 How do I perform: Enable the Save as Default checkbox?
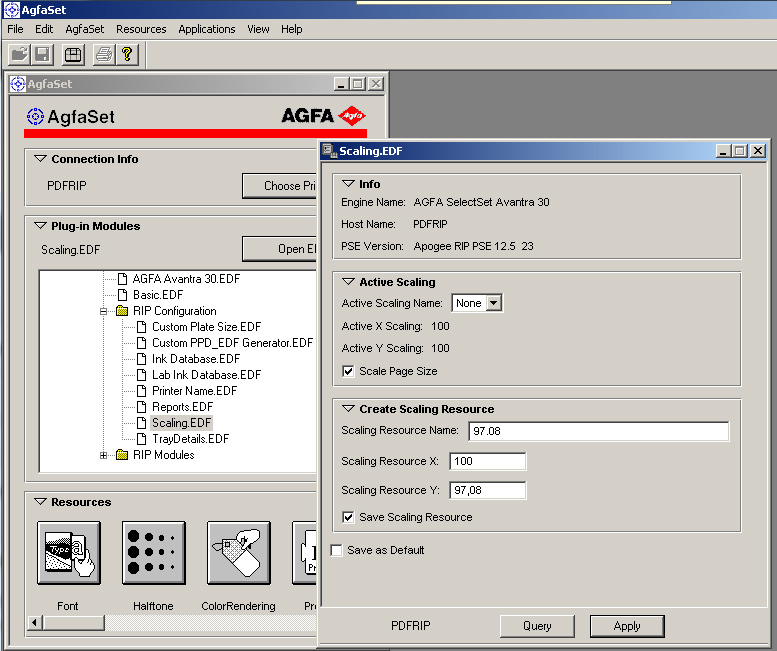point(336,550)
